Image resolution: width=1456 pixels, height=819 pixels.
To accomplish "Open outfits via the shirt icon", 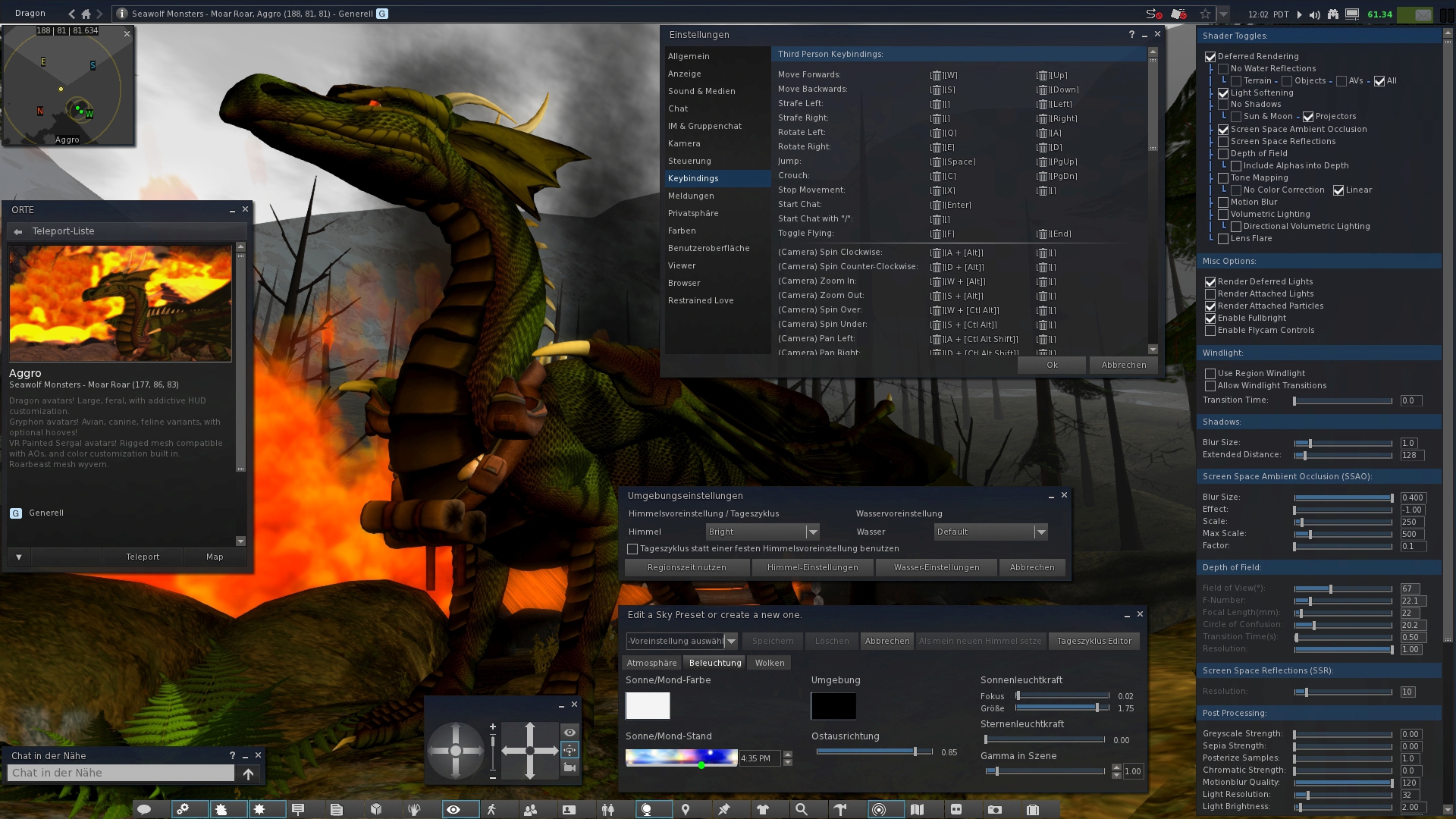I will 762,809.
